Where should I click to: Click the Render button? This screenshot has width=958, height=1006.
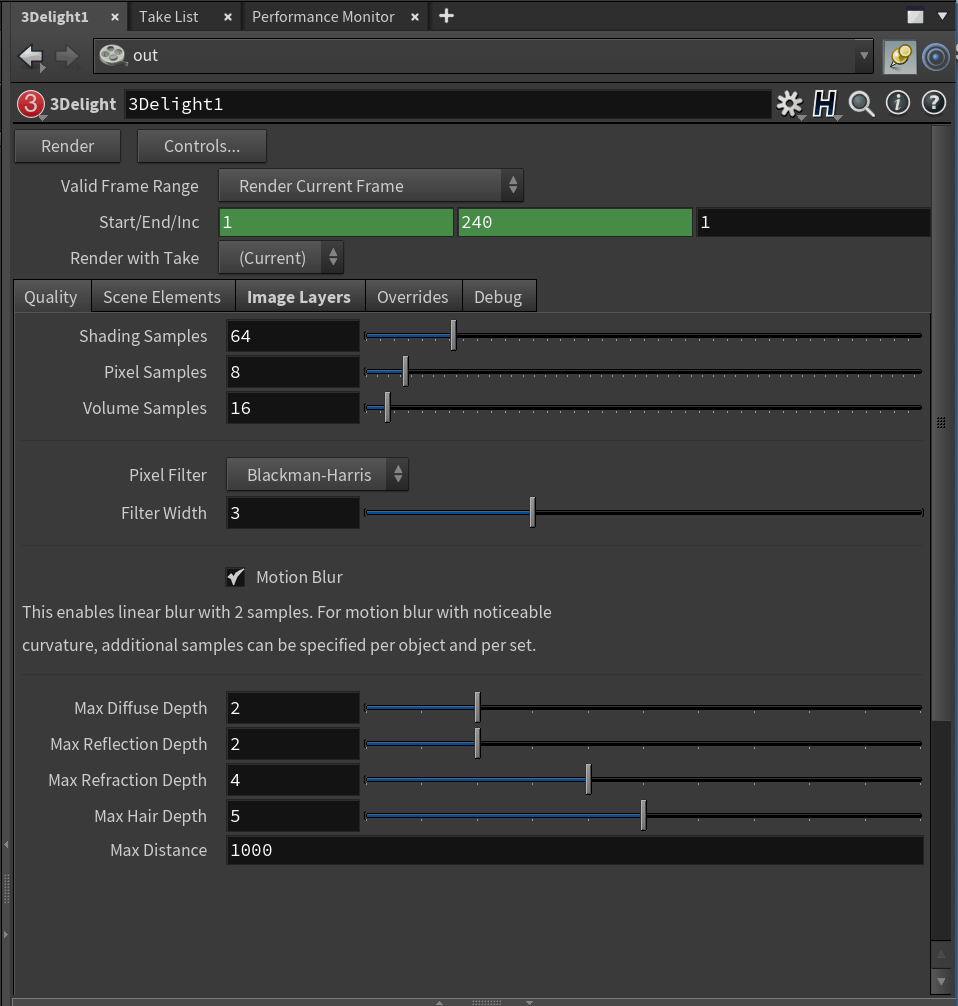tap(67, 146)
